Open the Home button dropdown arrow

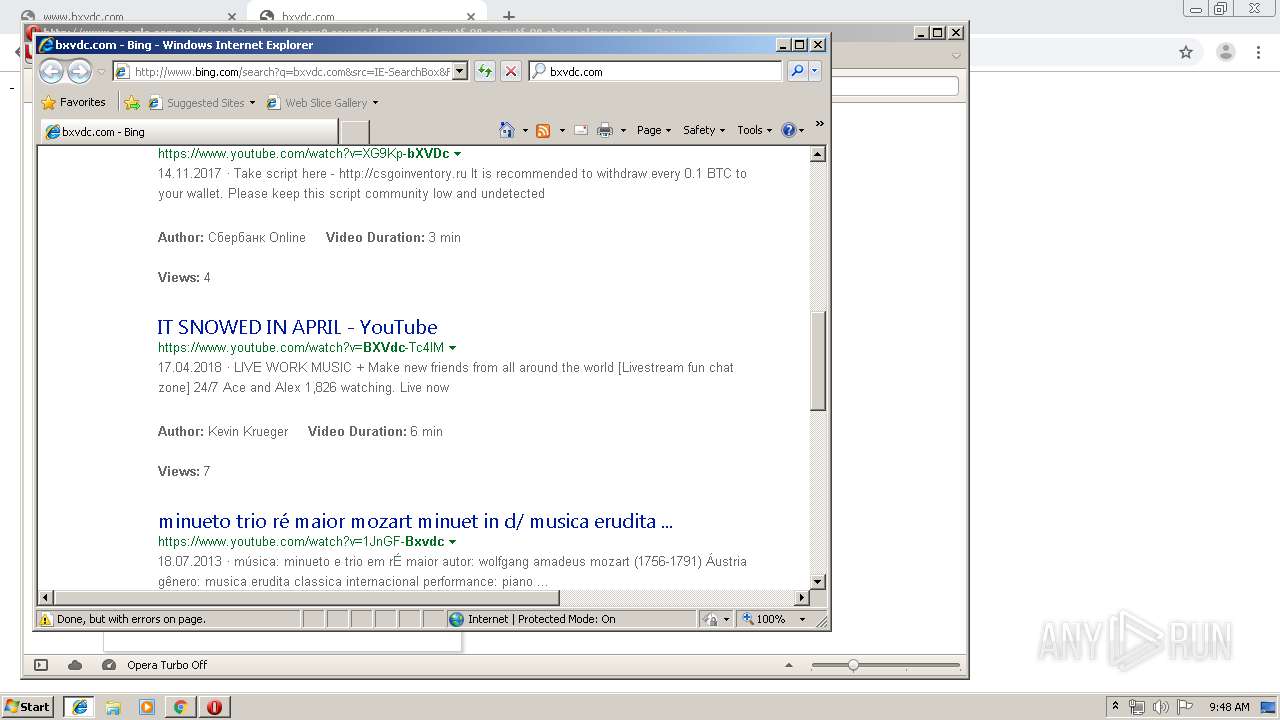pos(525,130)
